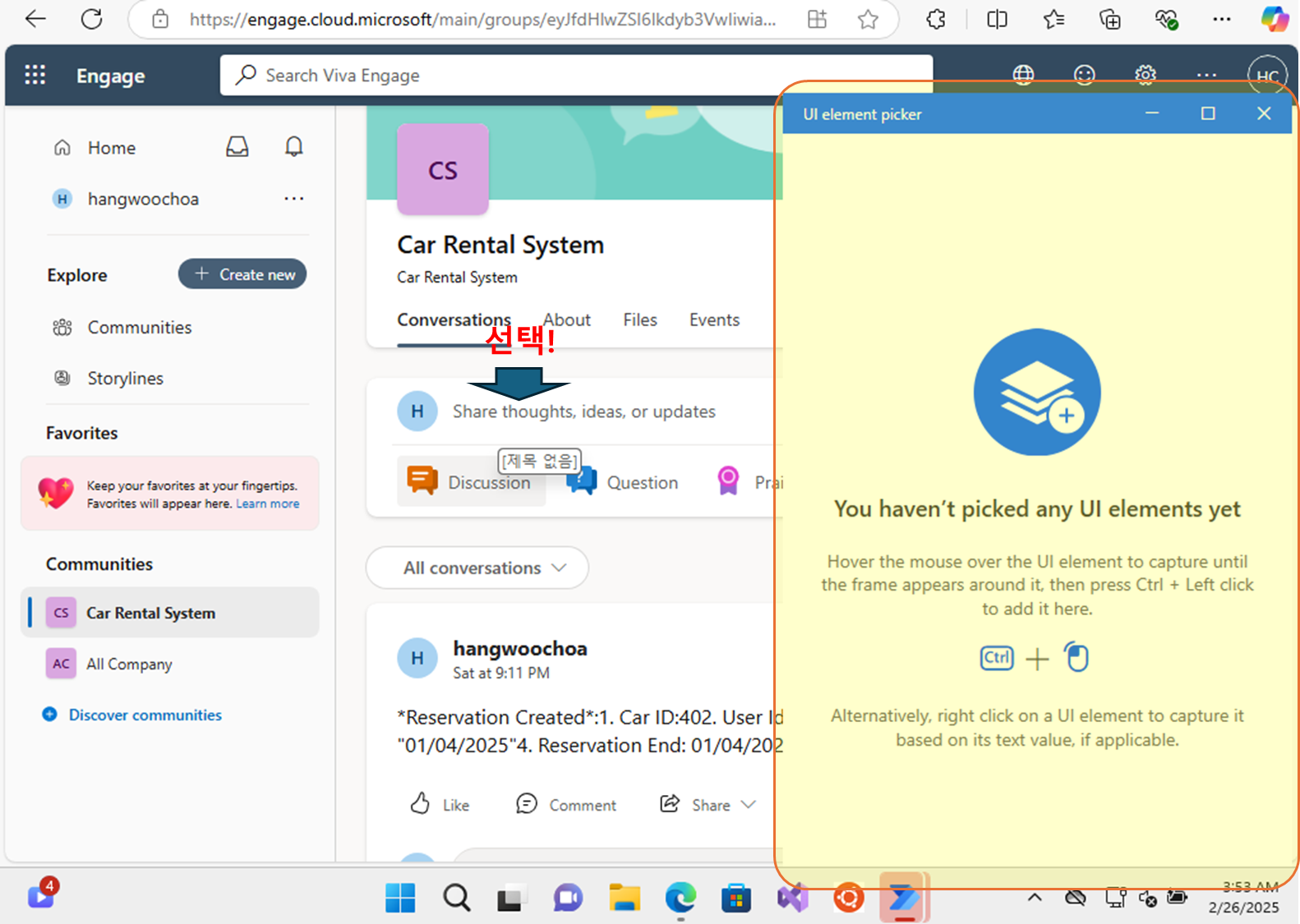Select Car Rental System community in sidebar
The image size is (1300, 924).
click(170, 613)
